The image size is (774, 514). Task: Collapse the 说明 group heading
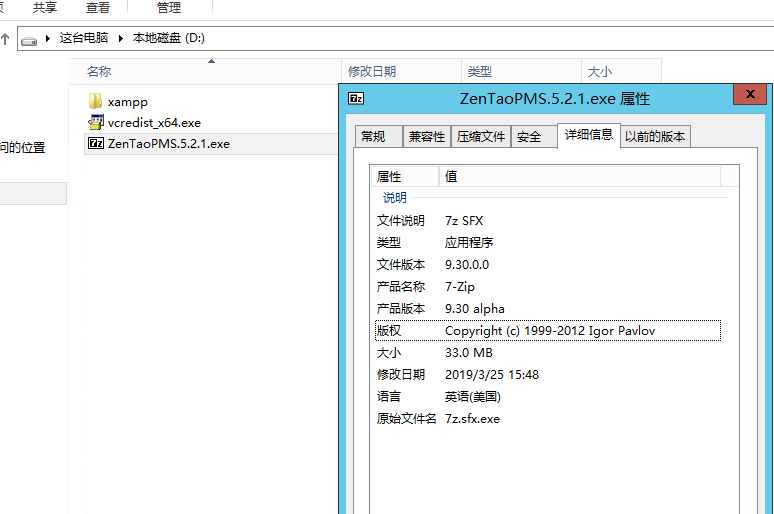coord(395,198)
